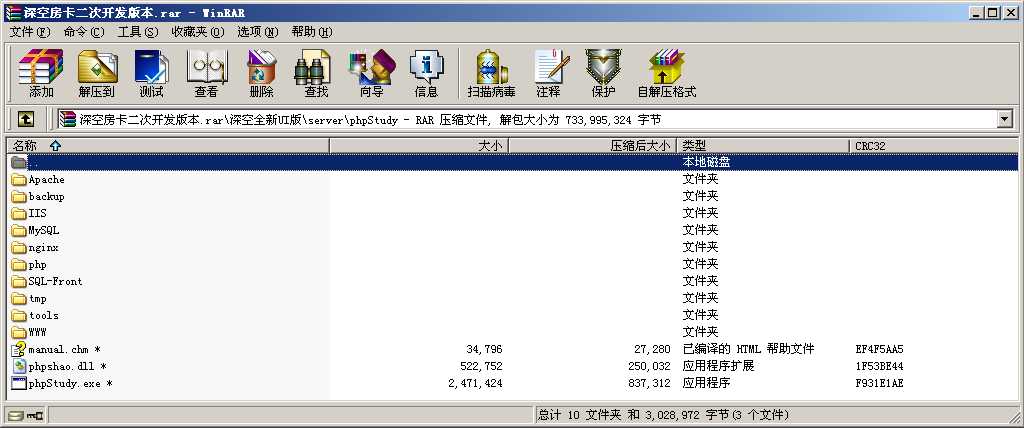Screen dimensions: 1024x428
Task: Sort by the 压缩后大小 column header
Action: point(592,146)
